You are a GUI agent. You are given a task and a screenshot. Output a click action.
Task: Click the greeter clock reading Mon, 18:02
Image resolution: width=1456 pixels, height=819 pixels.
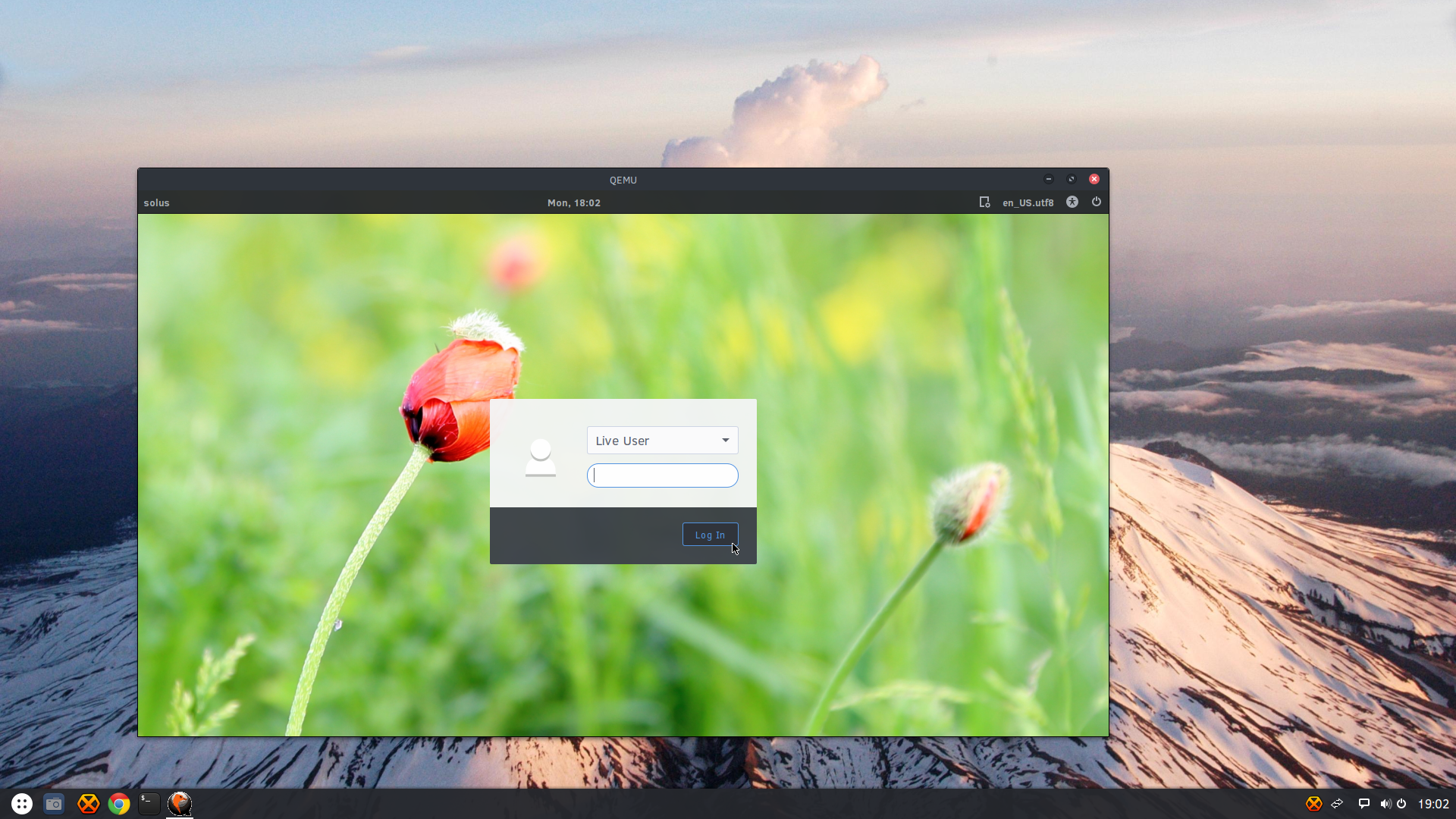tap(574, 202)
